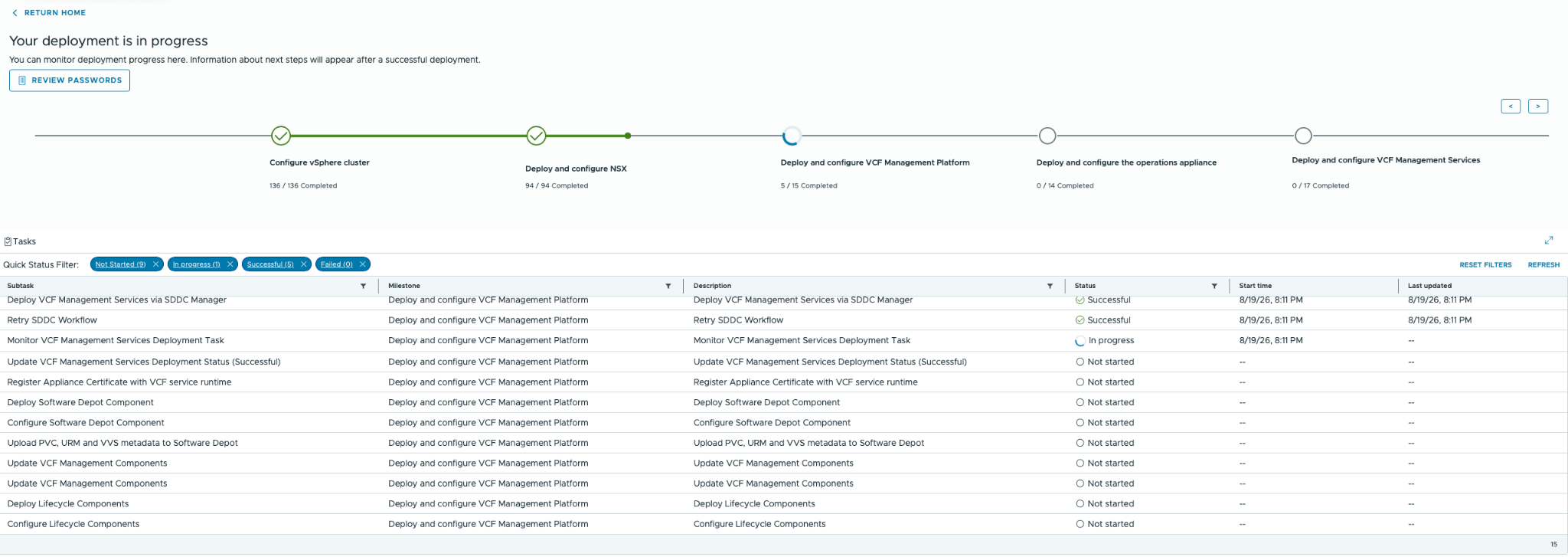Select Monitor VCF Management Services Deployment Task subtask

[x=116, y=340]
